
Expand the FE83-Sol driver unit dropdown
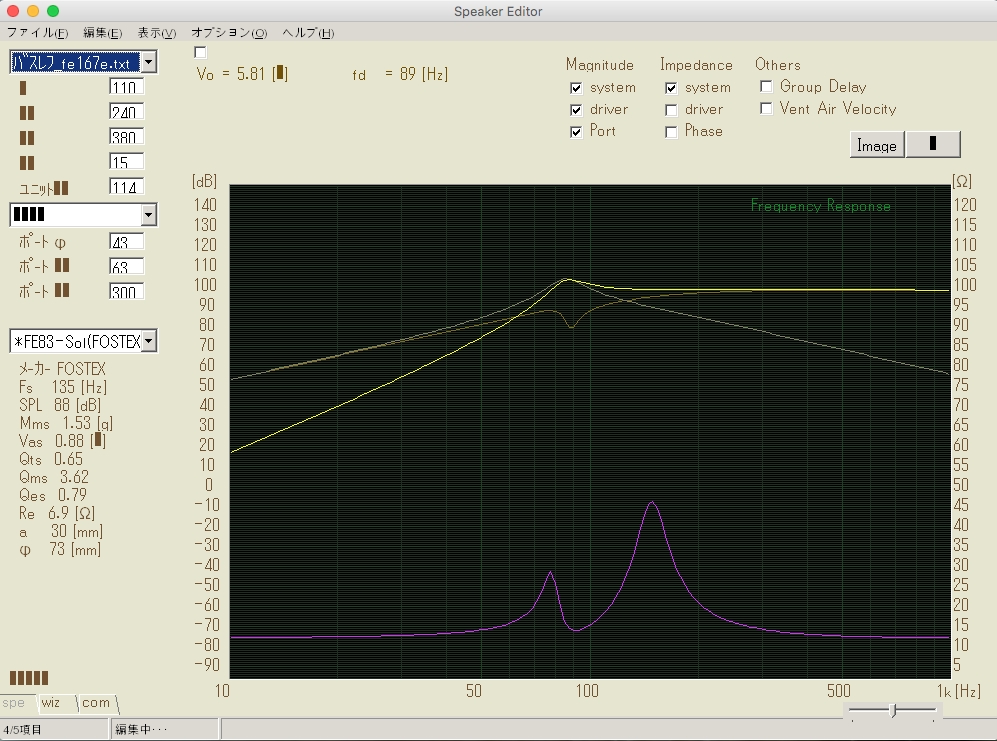pyautogui.click(x=148, y=341)
